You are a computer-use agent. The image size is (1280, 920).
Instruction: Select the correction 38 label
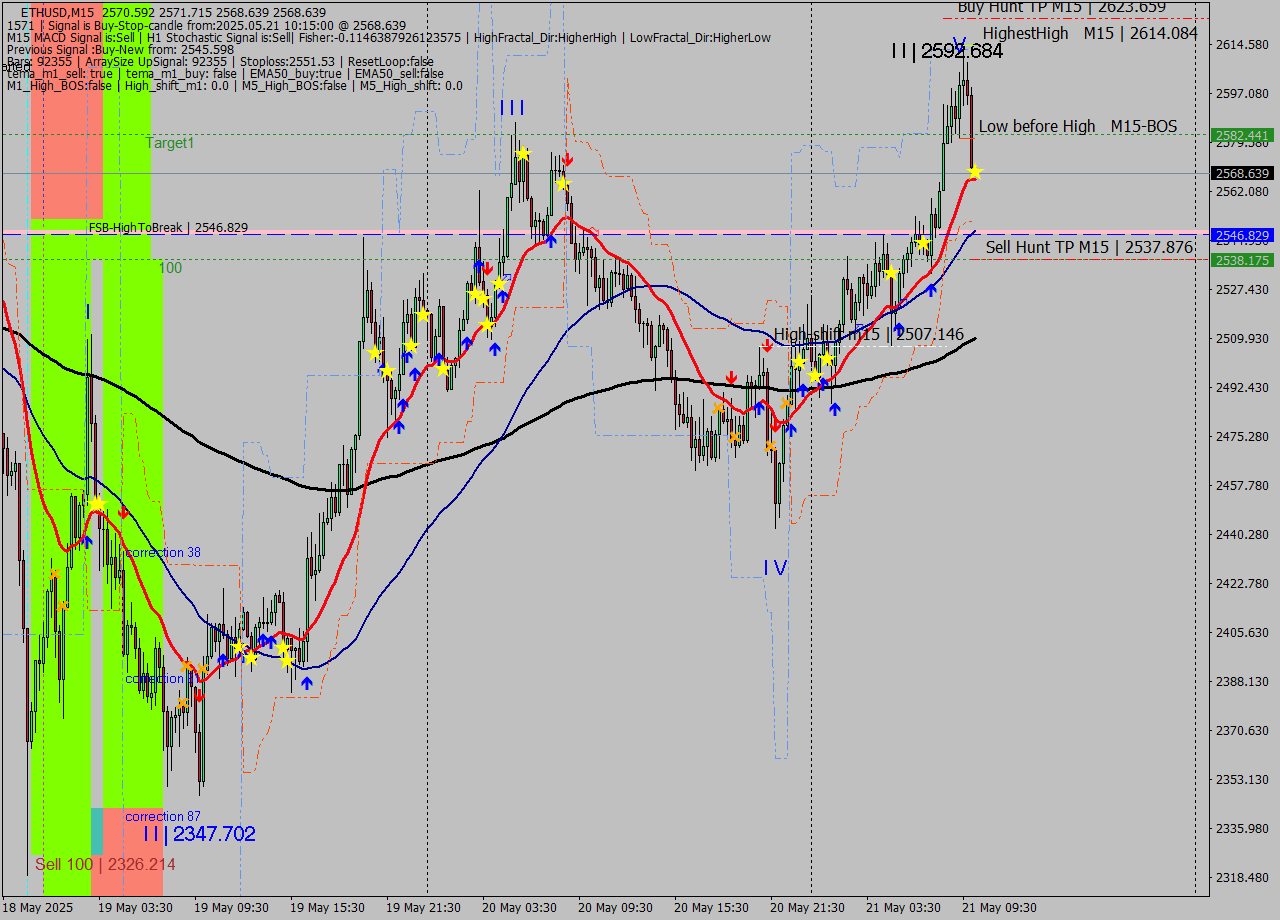(x=163, y=553)
